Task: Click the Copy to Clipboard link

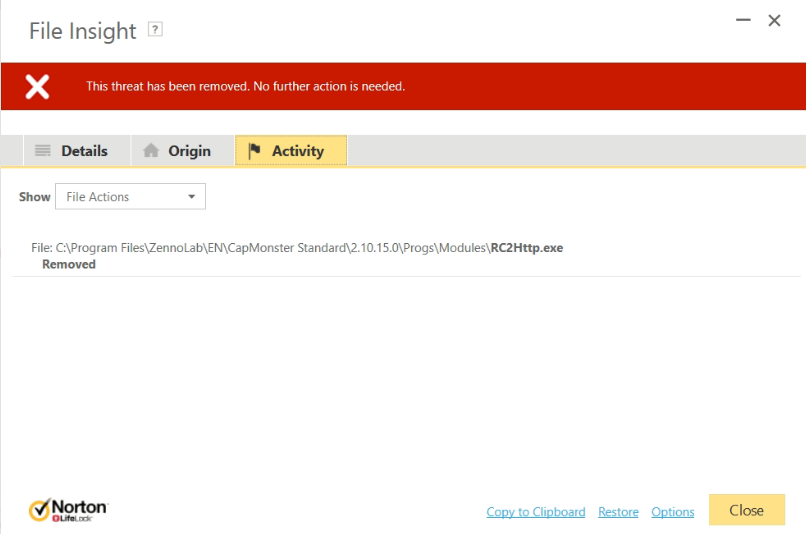Action: click(536, 512)
